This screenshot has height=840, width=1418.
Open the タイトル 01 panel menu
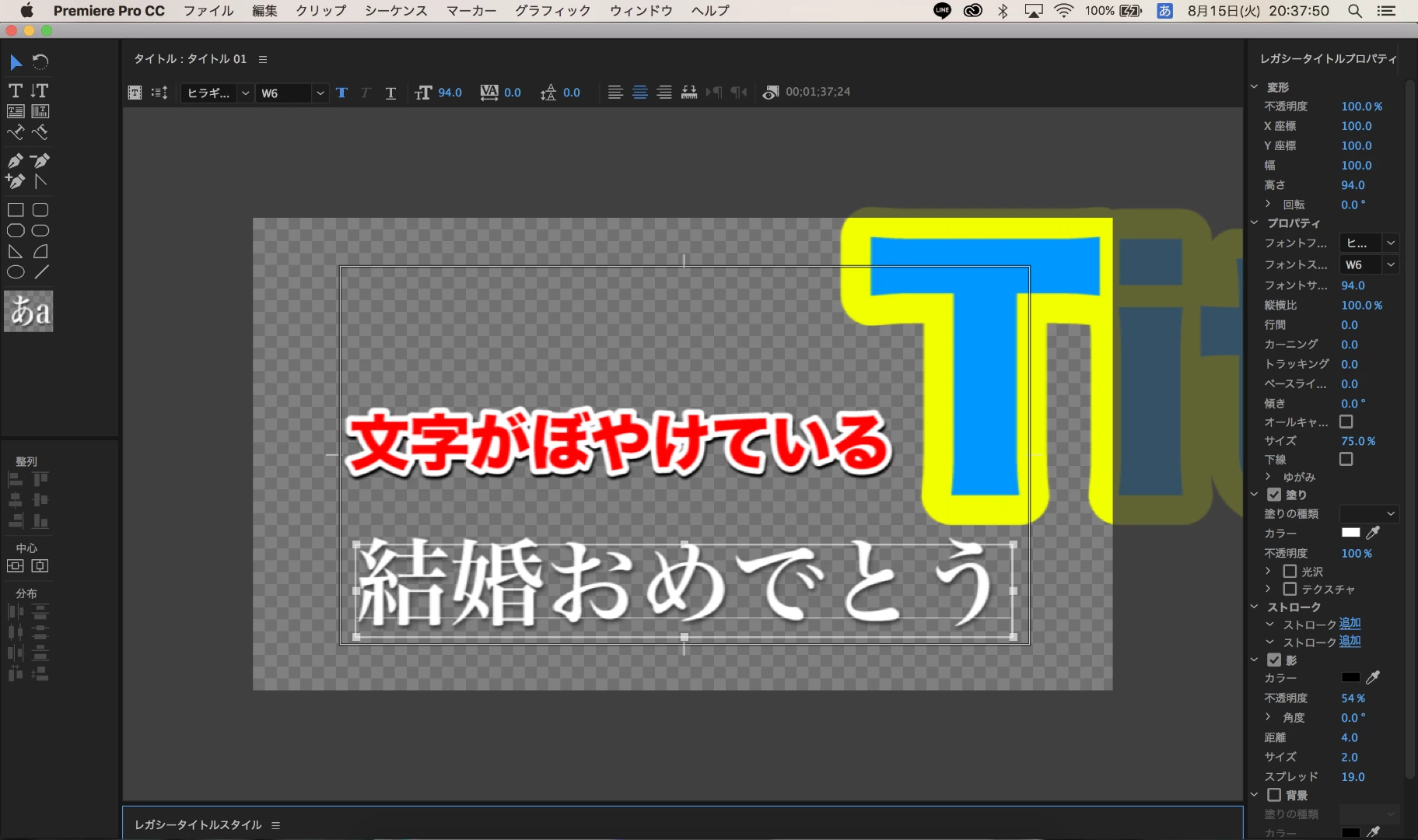click(263, 59)
